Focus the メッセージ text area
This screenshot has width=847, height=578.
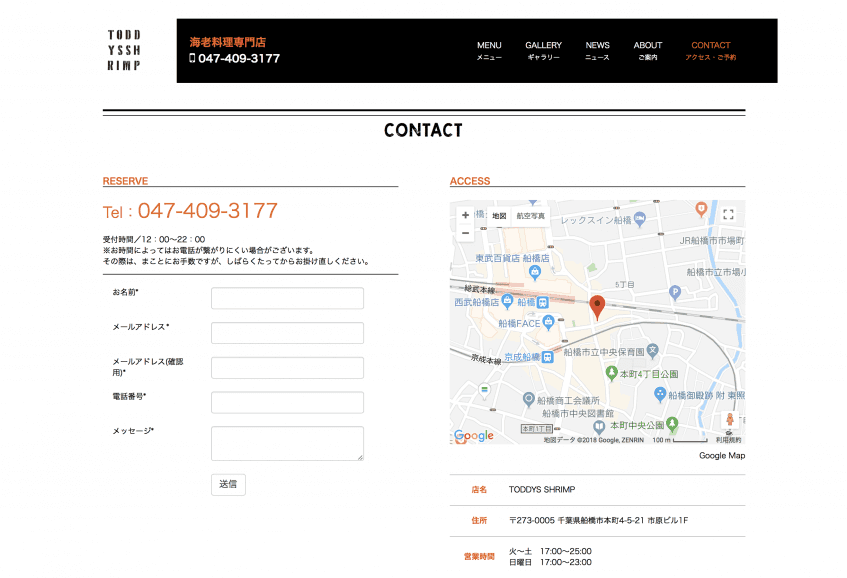[x=287, y=443]
